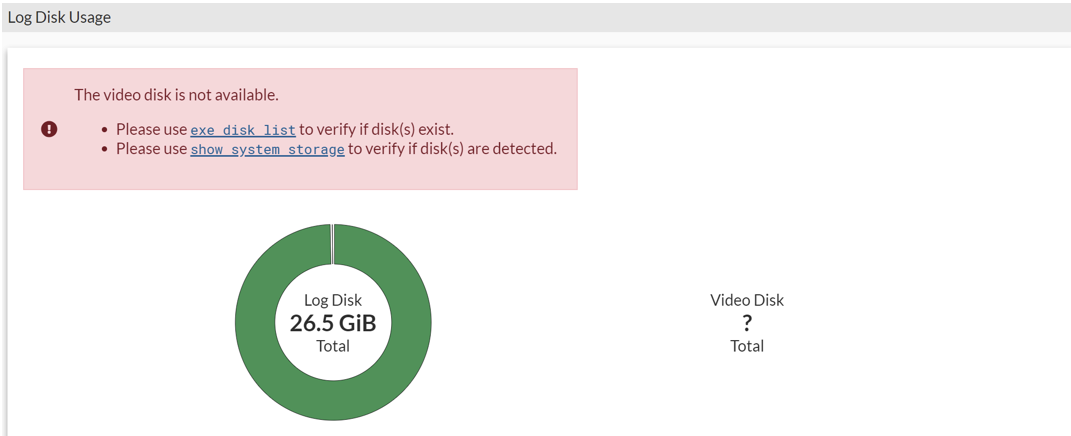Select the "Log Disk" label inside the donut
Image resolution: width=1071 pixels, height=436 pixels.
click(333, 300)
